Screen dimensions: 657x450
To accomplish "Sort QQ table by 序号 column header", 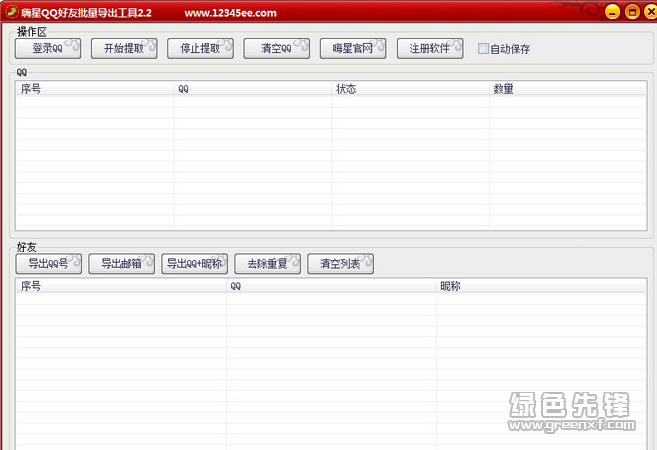I will click(95, 89).
